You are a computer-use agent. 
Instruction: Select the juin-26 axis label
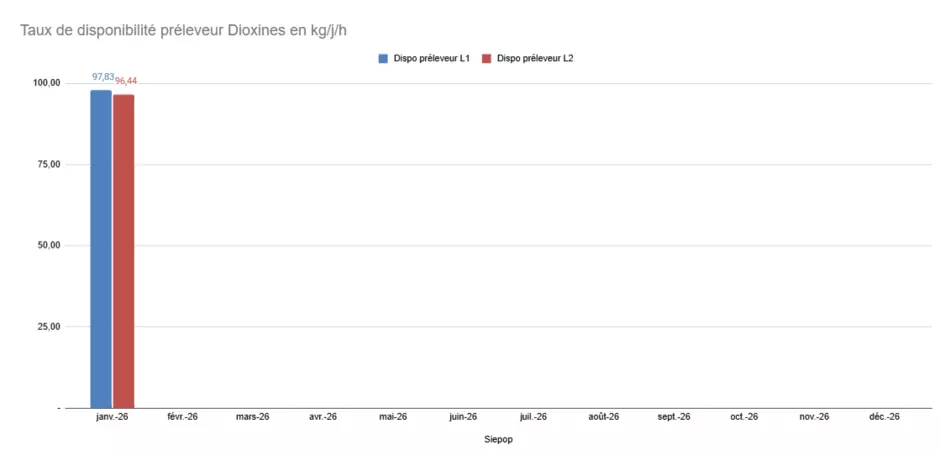pos(462,416)
